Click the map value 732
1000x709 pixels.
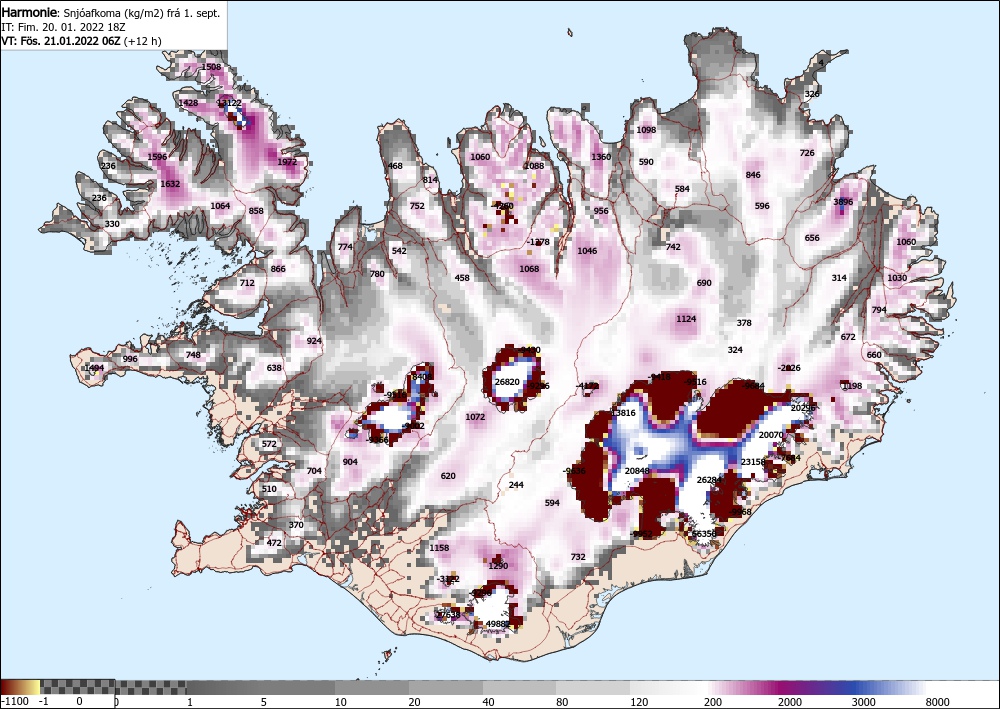(578, 557)
